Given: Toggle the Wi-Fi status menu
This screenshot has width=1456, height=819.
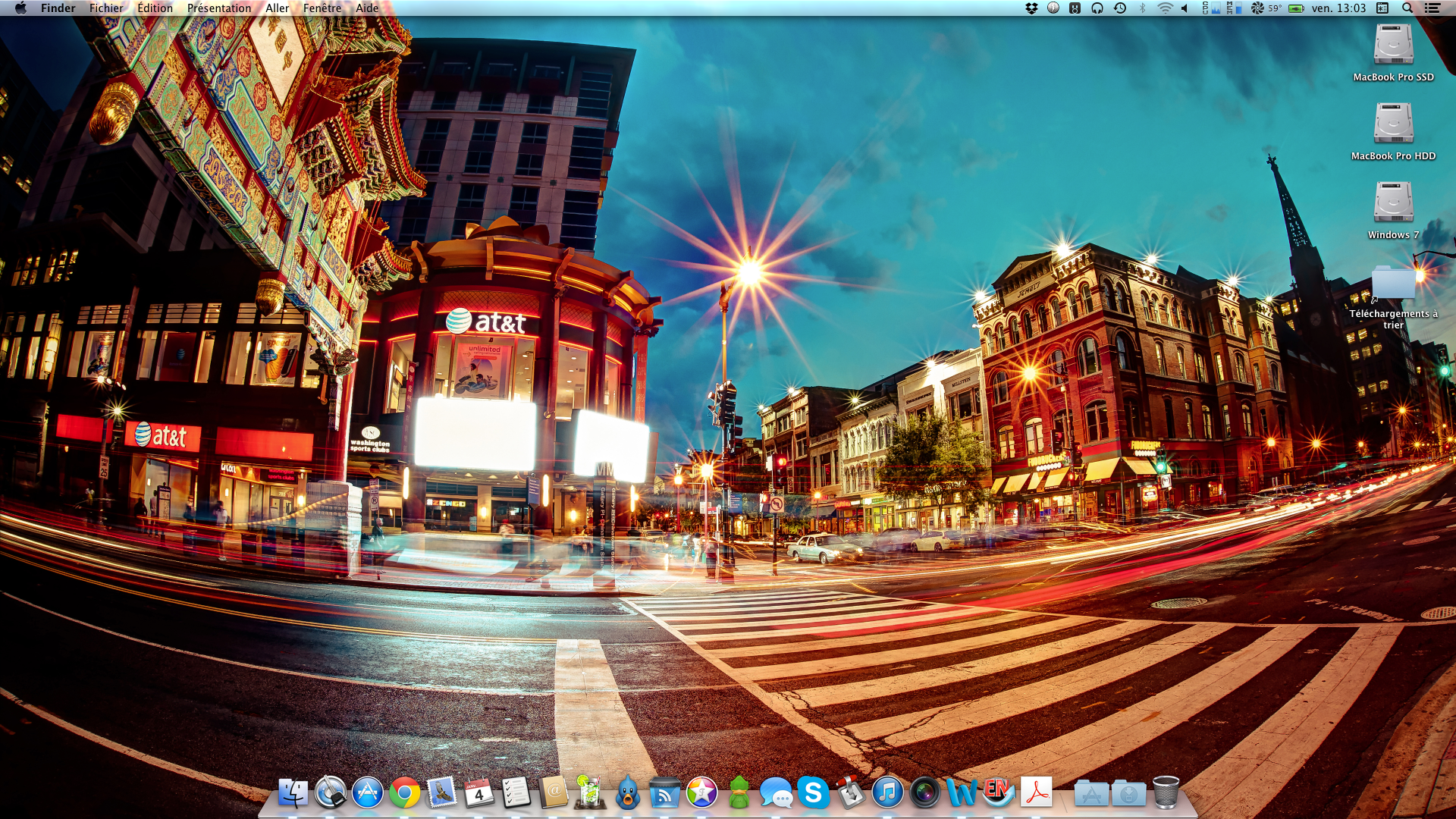Looking at the screenshot, I should pos(1165,8).
